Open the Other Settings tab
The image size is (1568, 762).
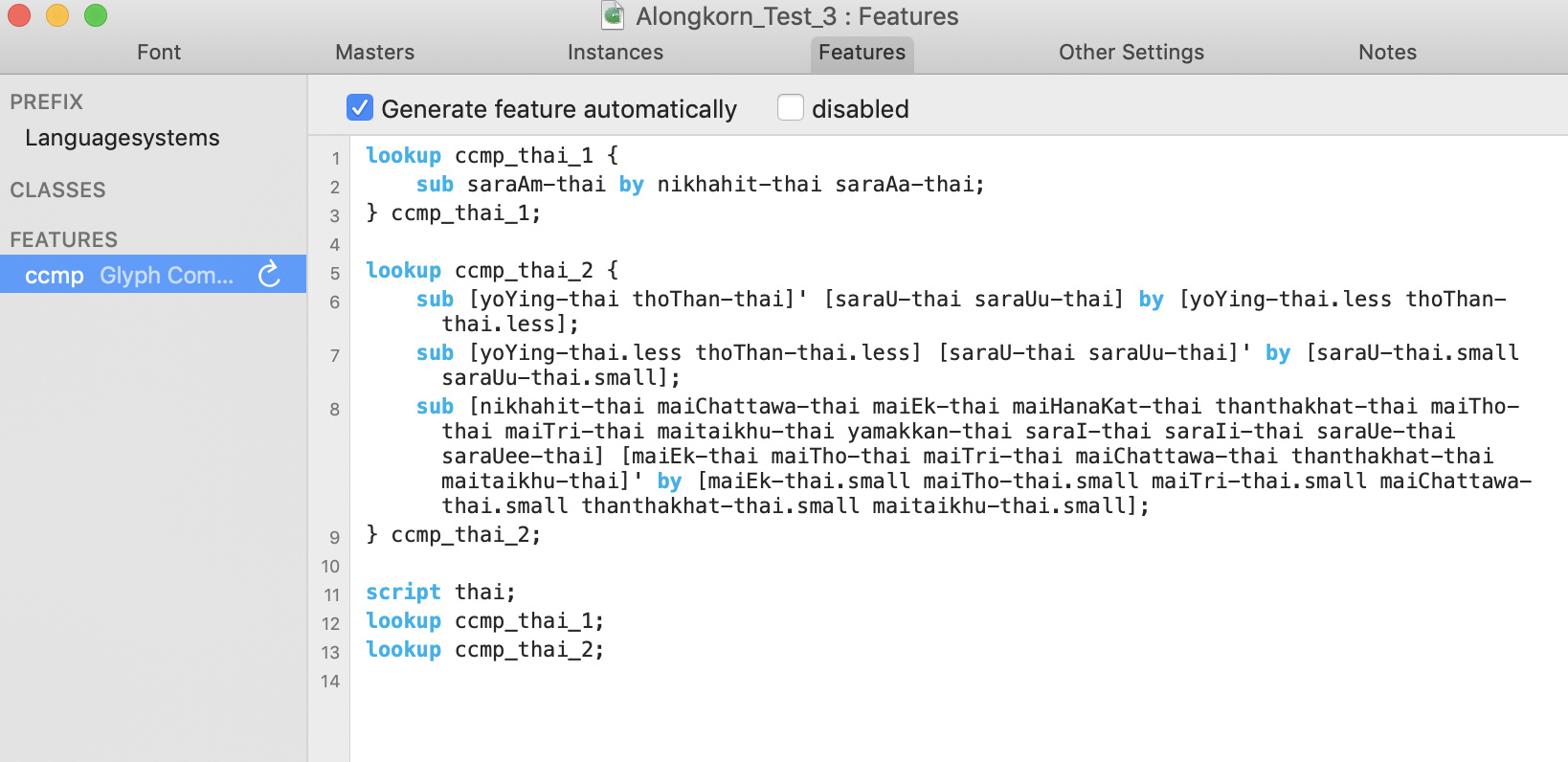click(1131, 53)
